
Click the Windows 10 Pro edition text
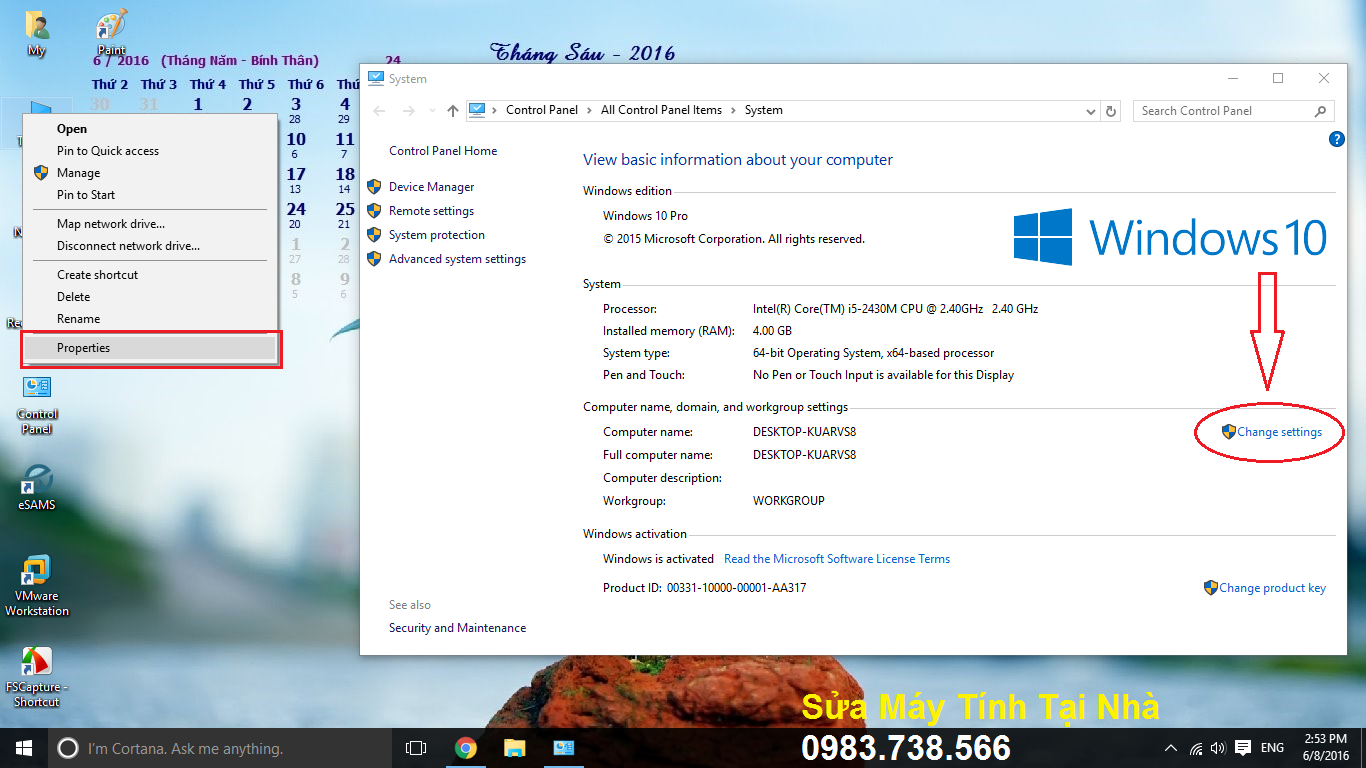(646, 216)
